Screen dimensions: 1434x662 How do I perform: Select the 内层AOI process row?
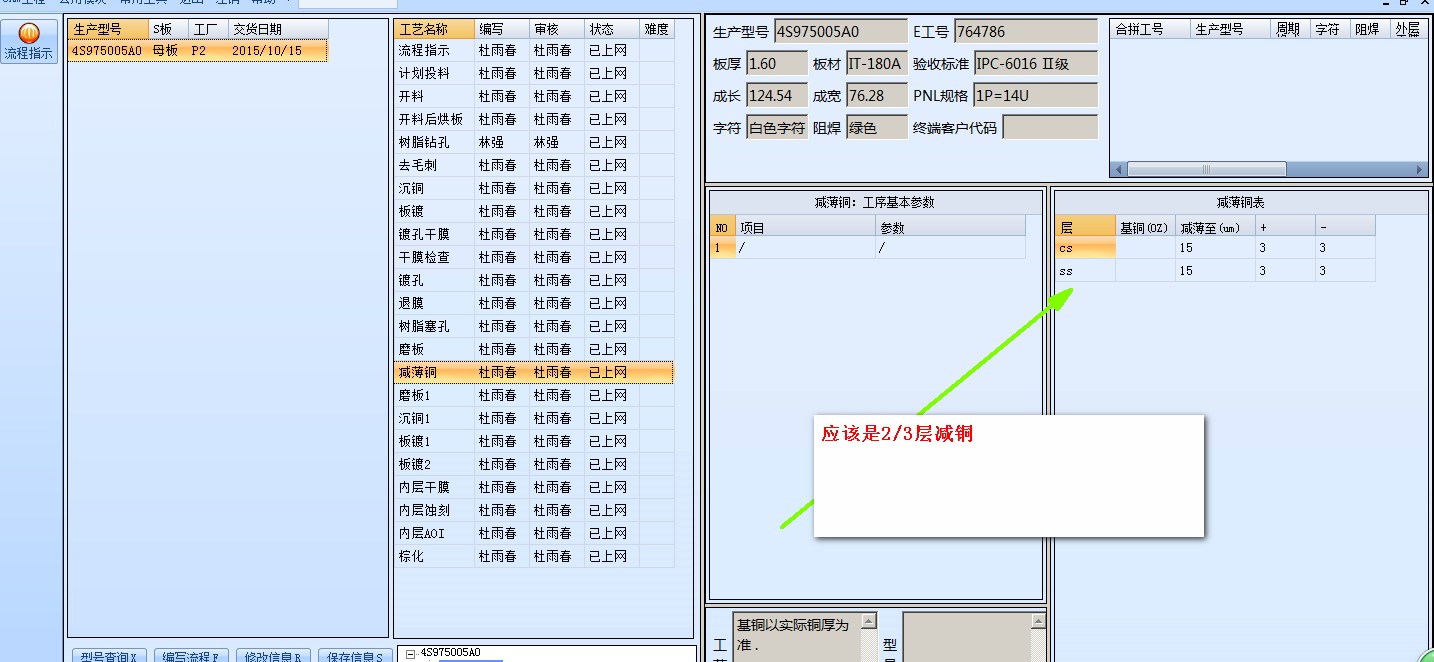click(534, 533)
